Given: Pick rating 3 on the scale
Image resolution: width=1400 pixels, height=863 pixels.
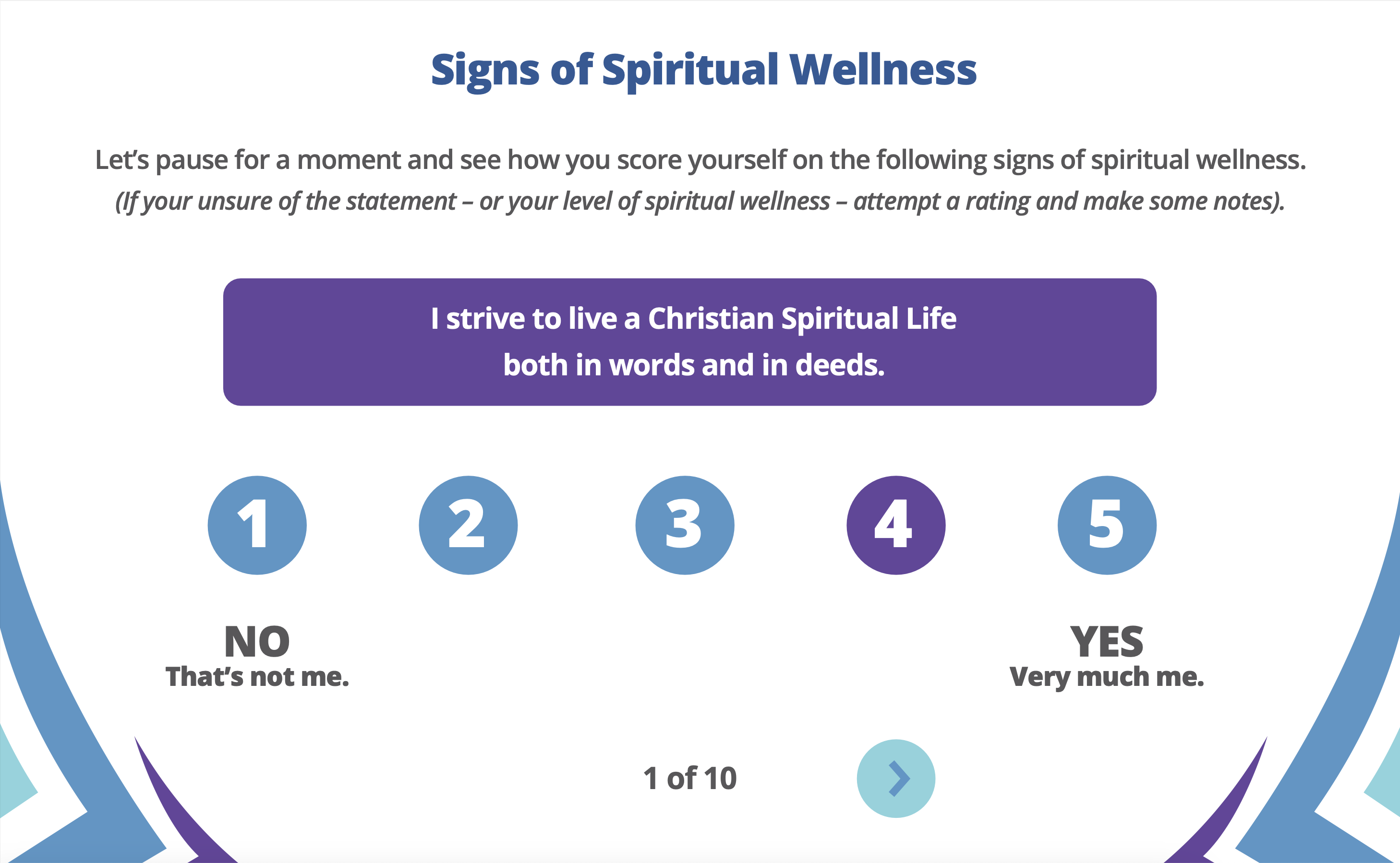Looking at the screenshot, I should pos(685,525).
